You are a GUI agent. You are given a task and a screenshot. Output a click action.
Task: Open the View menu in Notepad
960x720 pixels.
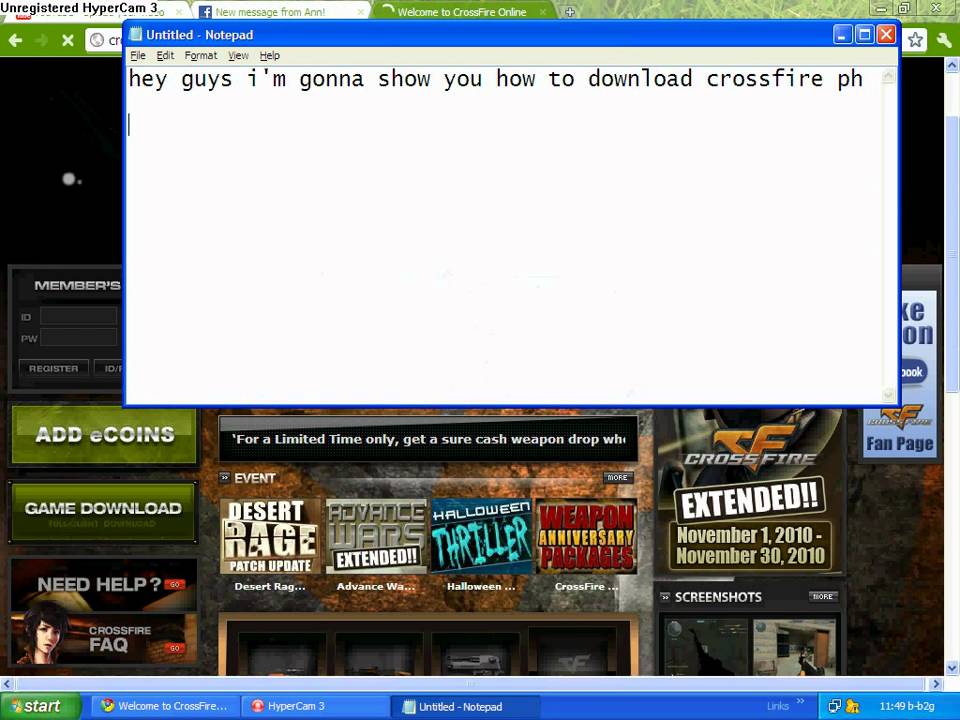pyautogui.click(x=238, y=56)
